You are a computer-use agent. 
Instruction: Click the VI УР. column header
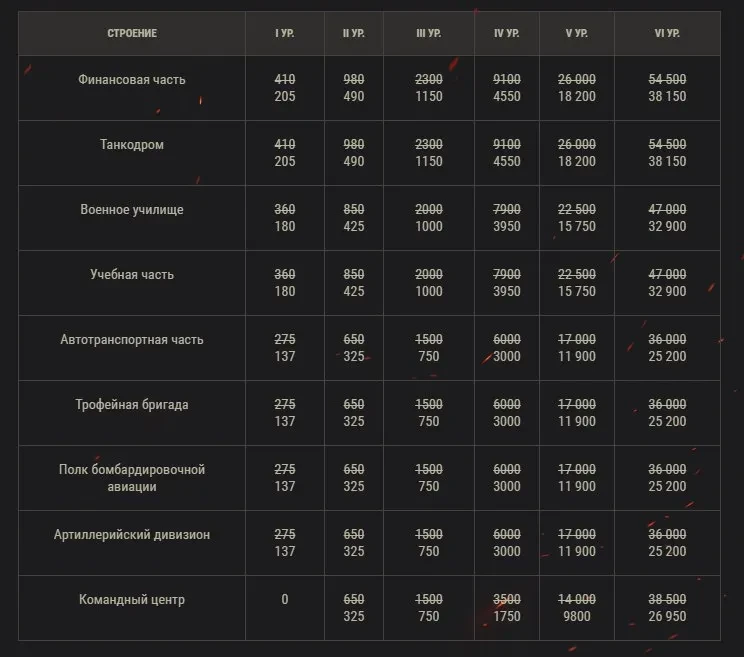pyautogui.click(x=667, y=33)
